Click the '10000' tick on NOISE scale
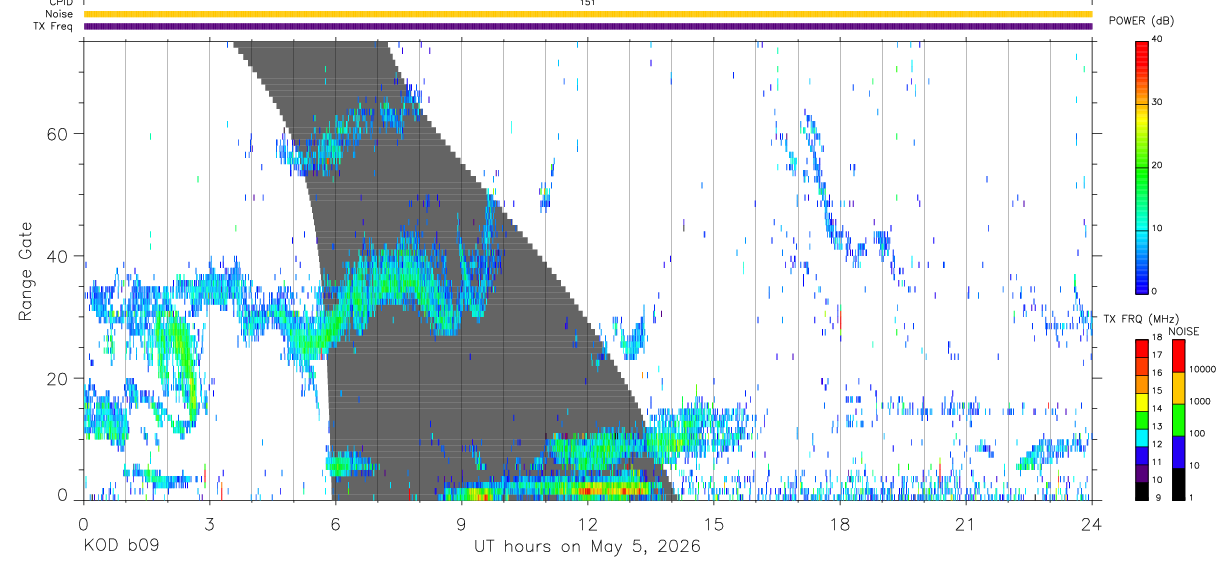Image resolution: width=1228 pixels, height=567 pixels. [1201, 370]
